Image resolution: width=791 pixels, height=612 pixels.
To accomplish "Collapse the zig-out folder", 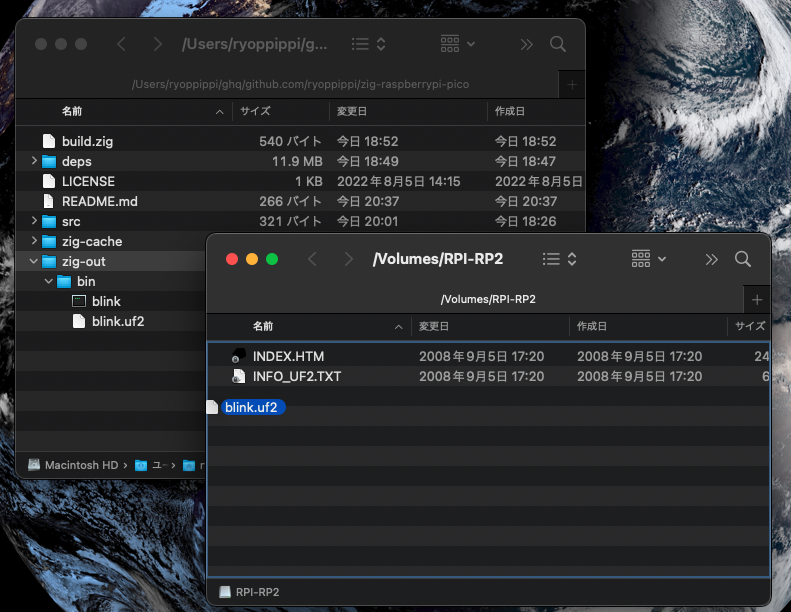I will [34, 261].
